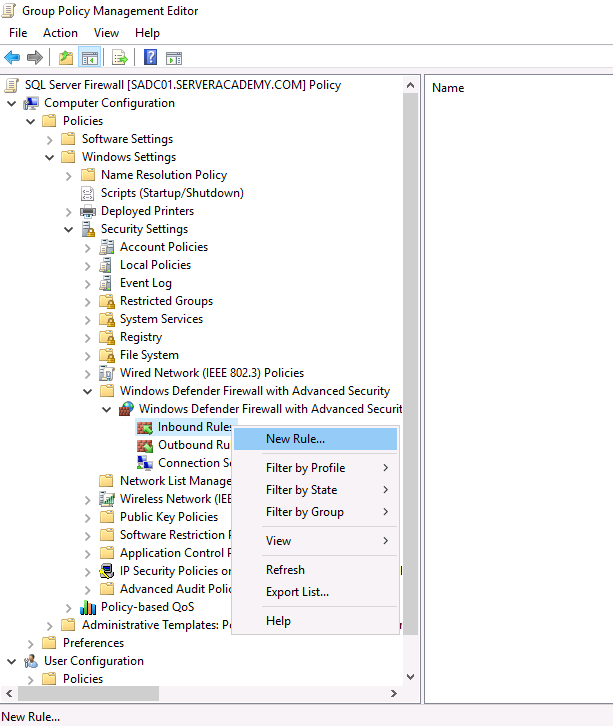Collapse the Security Settings node
Image resolution: width=613 pixels, height=726 pixels.
69,229
